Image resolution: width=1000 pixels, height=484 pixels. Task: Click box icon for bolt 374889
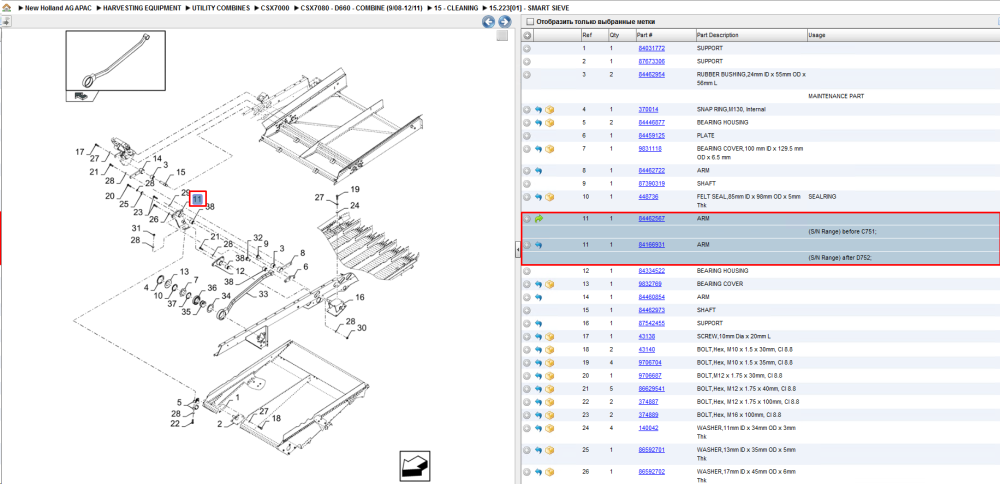coord(549,414)
